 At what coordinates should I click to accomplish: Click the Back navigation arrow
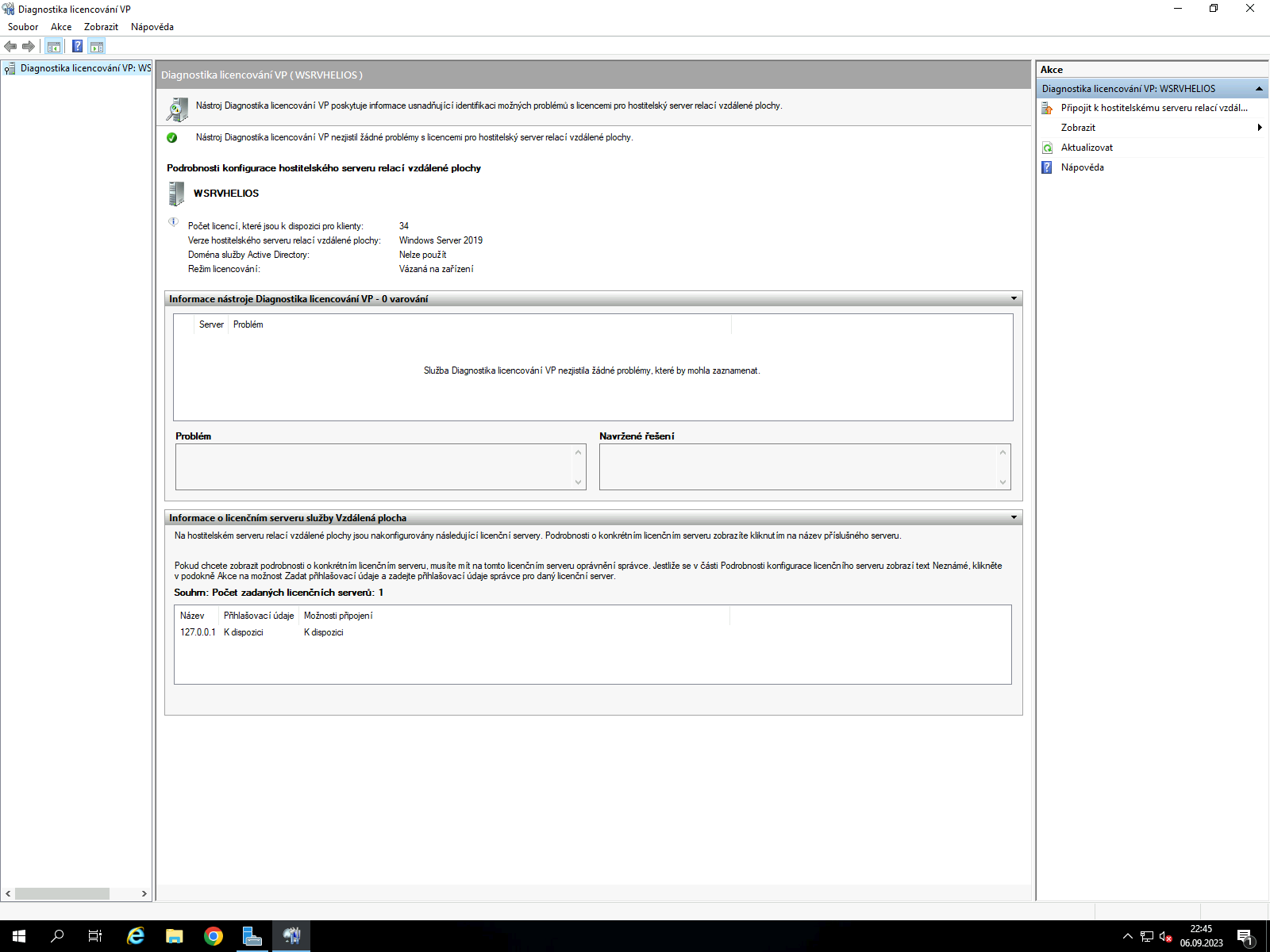(10, 46)
